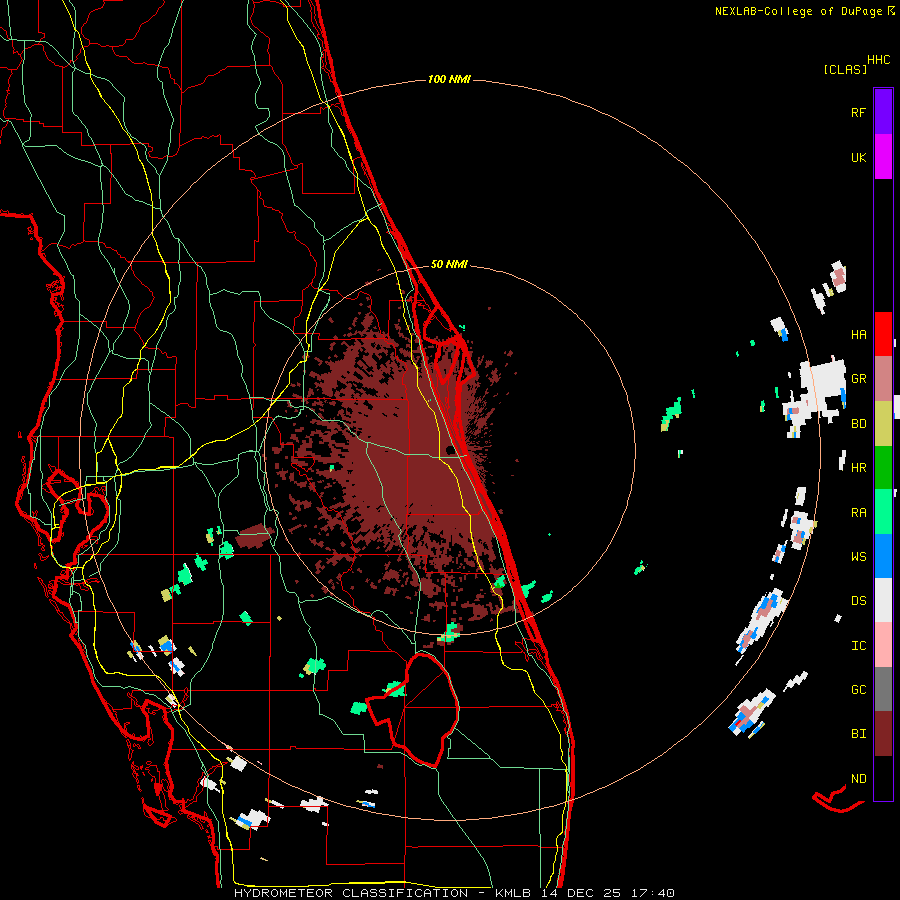Click the HHC product label

[x=878, y=60]
